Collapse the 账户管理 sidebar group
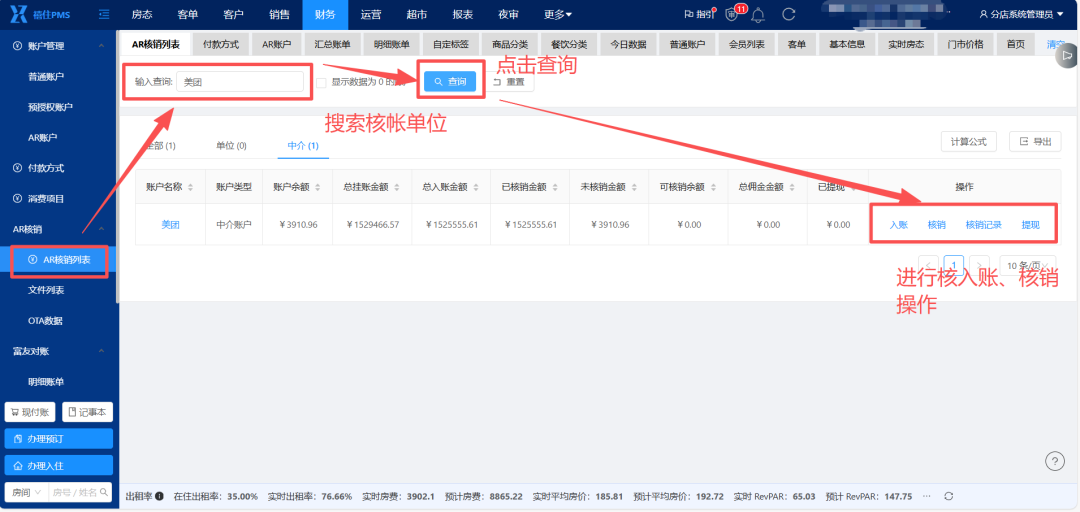The width and height of the screenshot is (1080, 512). (x=101, y=45)
